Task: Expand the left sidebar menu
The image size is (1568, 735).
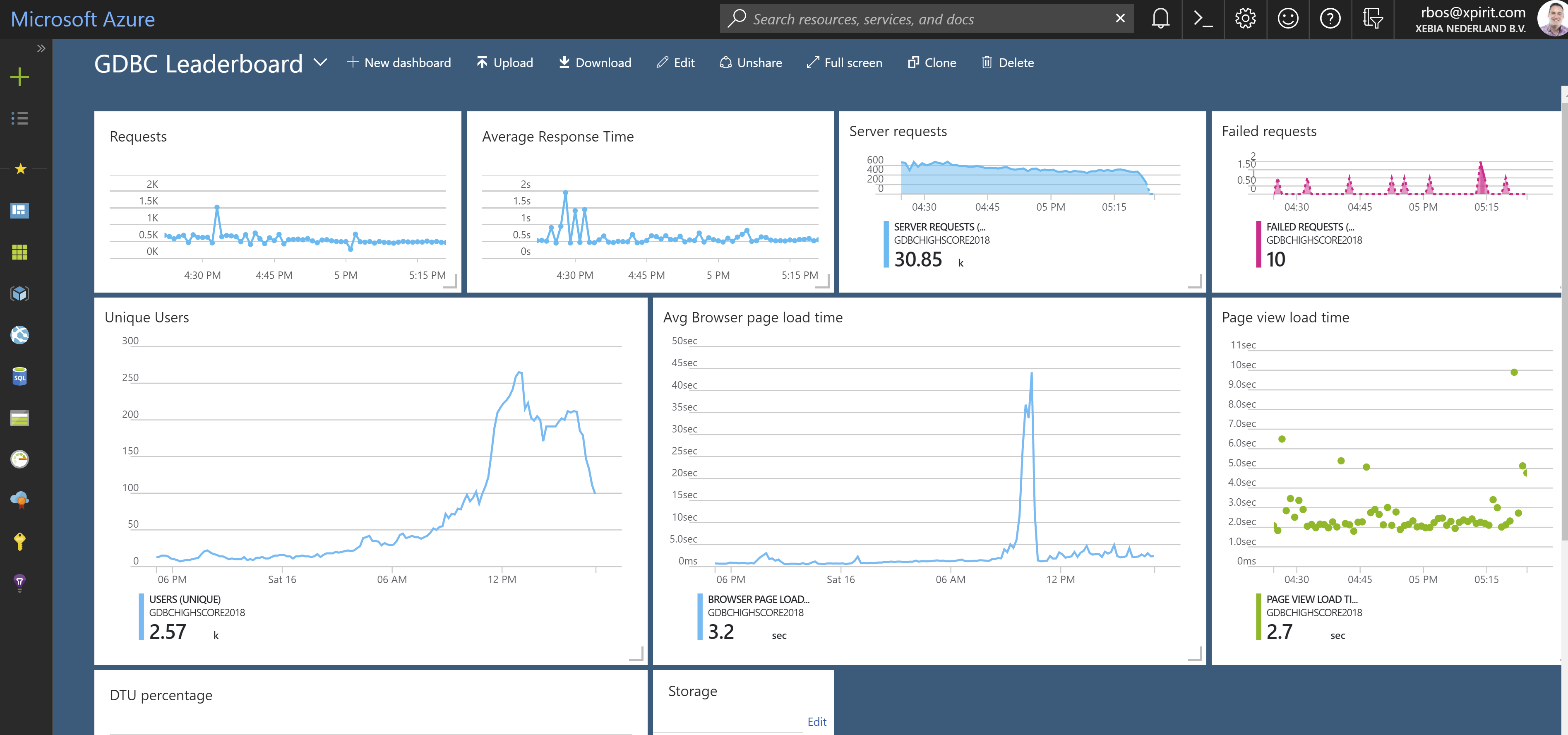Action: (x=41, y=48)
